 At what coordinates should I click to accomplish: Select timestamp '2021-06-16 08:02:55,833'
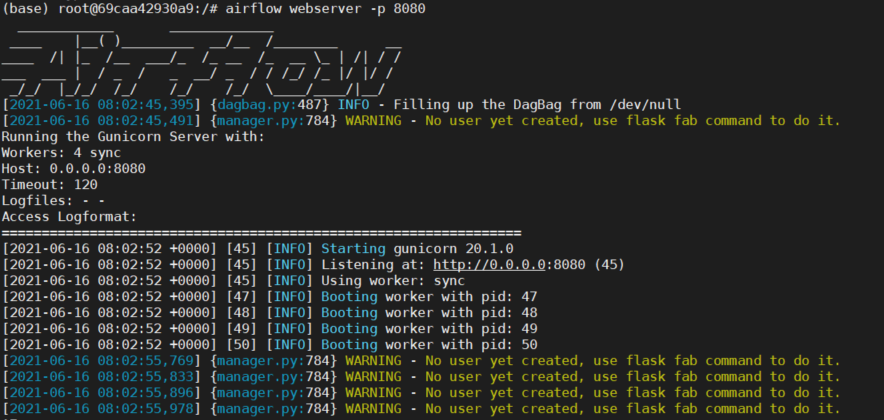tap(102, 377)
